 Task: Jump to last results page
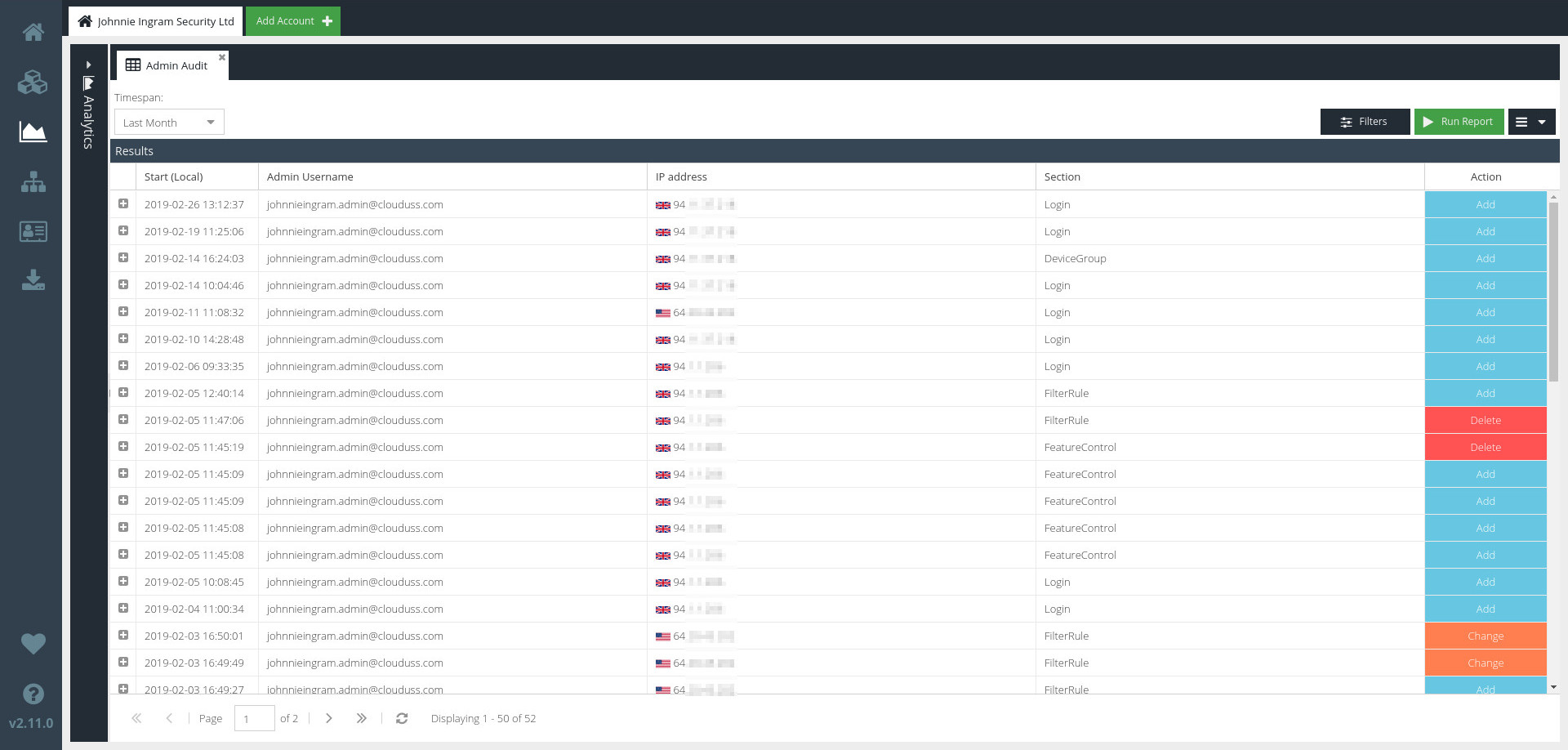pyautogui.click(x=361, y=718)
